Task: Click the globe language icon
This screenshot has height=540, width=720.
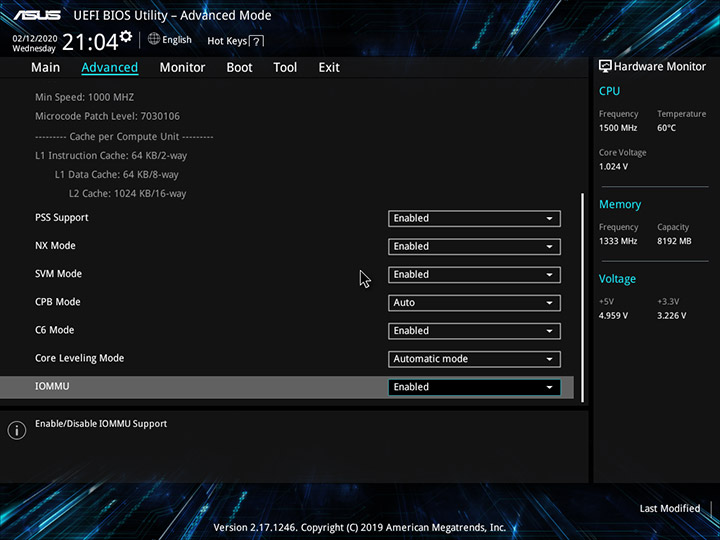Action: [154, 39]
